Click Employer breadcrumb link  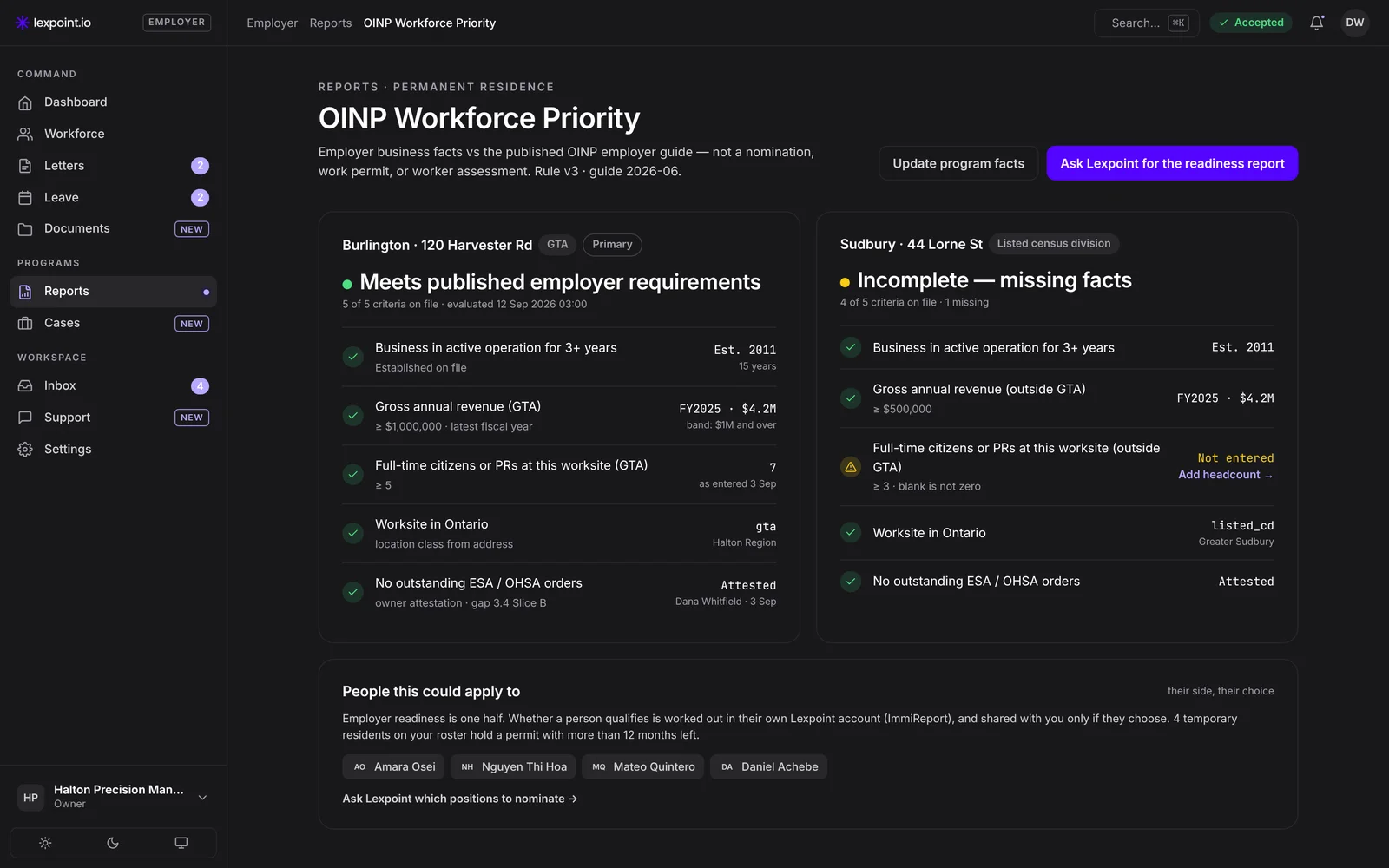click(x=272, y=23)
